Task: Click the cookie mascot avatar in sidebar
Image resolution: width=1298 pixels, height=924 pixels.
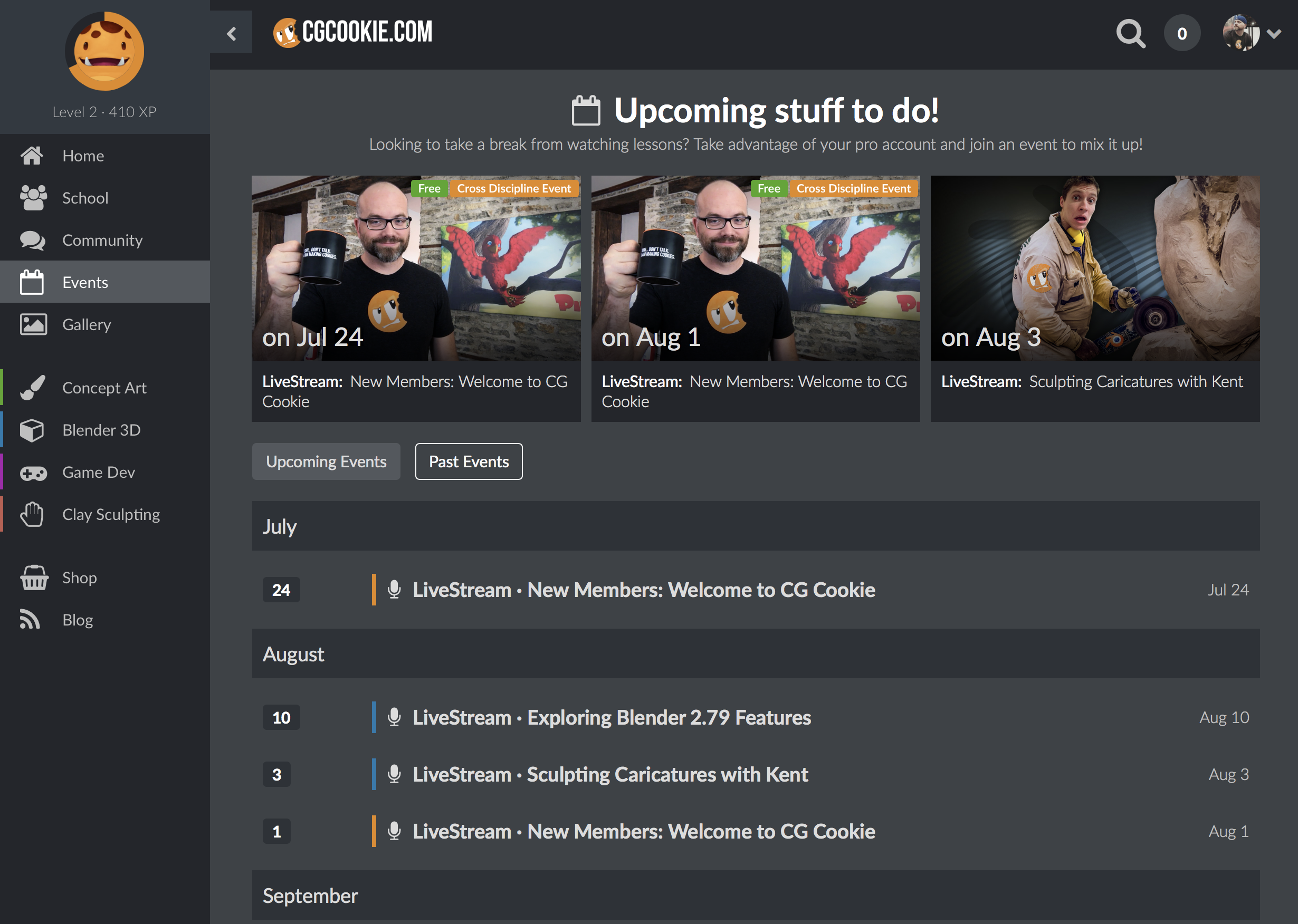Action: [105, 52]
